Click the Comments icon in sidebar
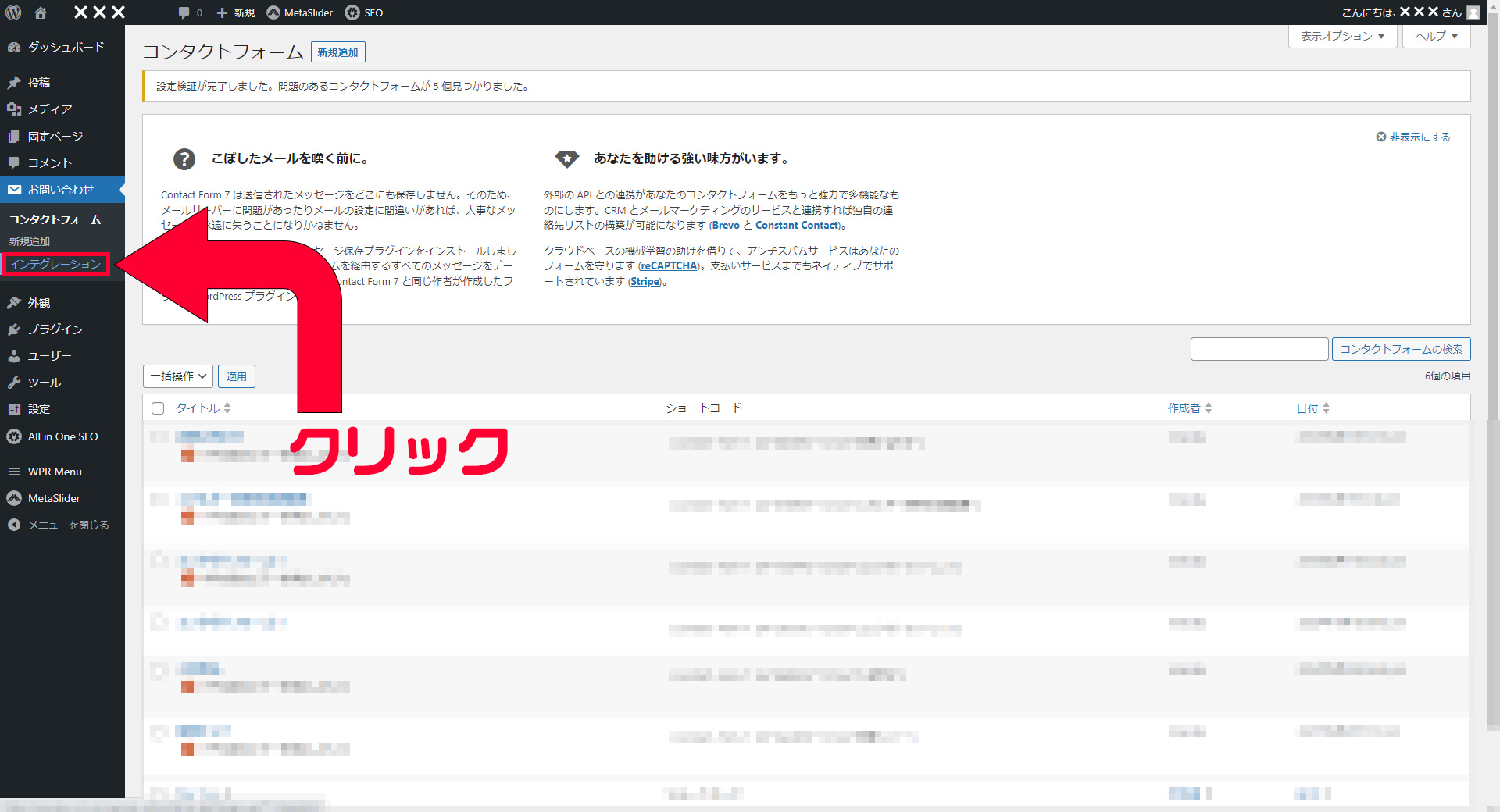Viewport: 1500px width, 812px height. (x=14, y=163)
